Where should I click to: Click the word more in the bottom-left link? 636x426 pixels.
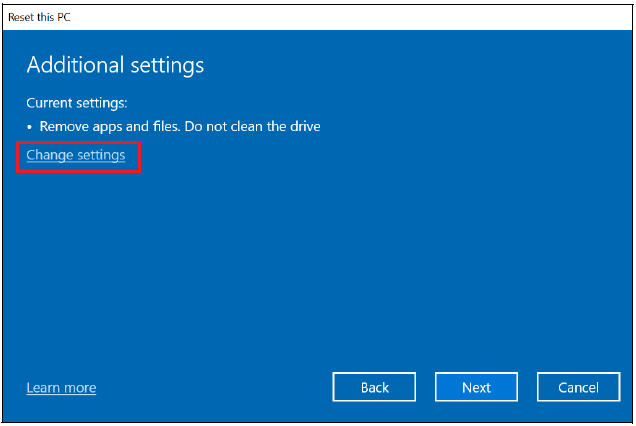pyautogui.click(x=79, y=388)
